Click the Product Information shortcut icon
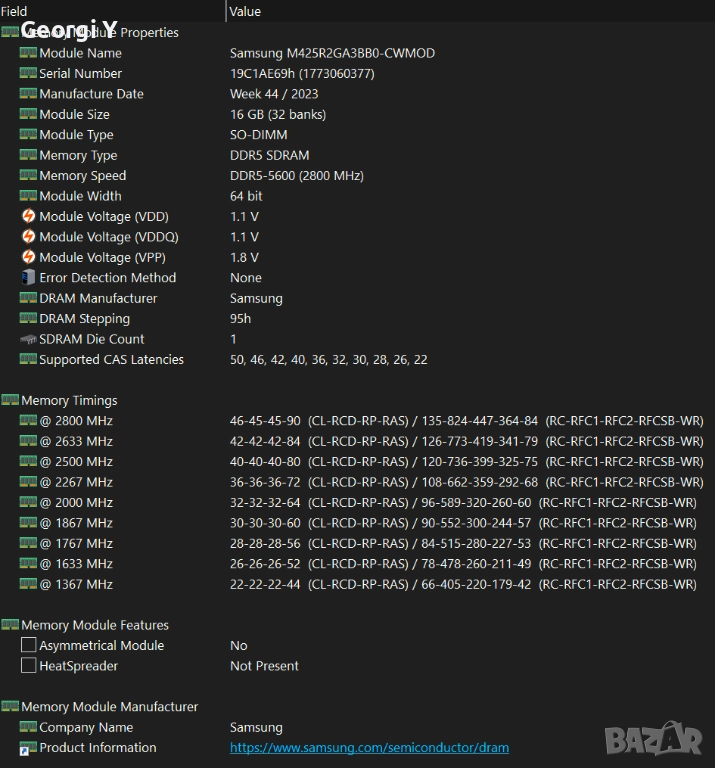Screen dimensions: 715x768 pyautogui.click(x=28, y=748)
